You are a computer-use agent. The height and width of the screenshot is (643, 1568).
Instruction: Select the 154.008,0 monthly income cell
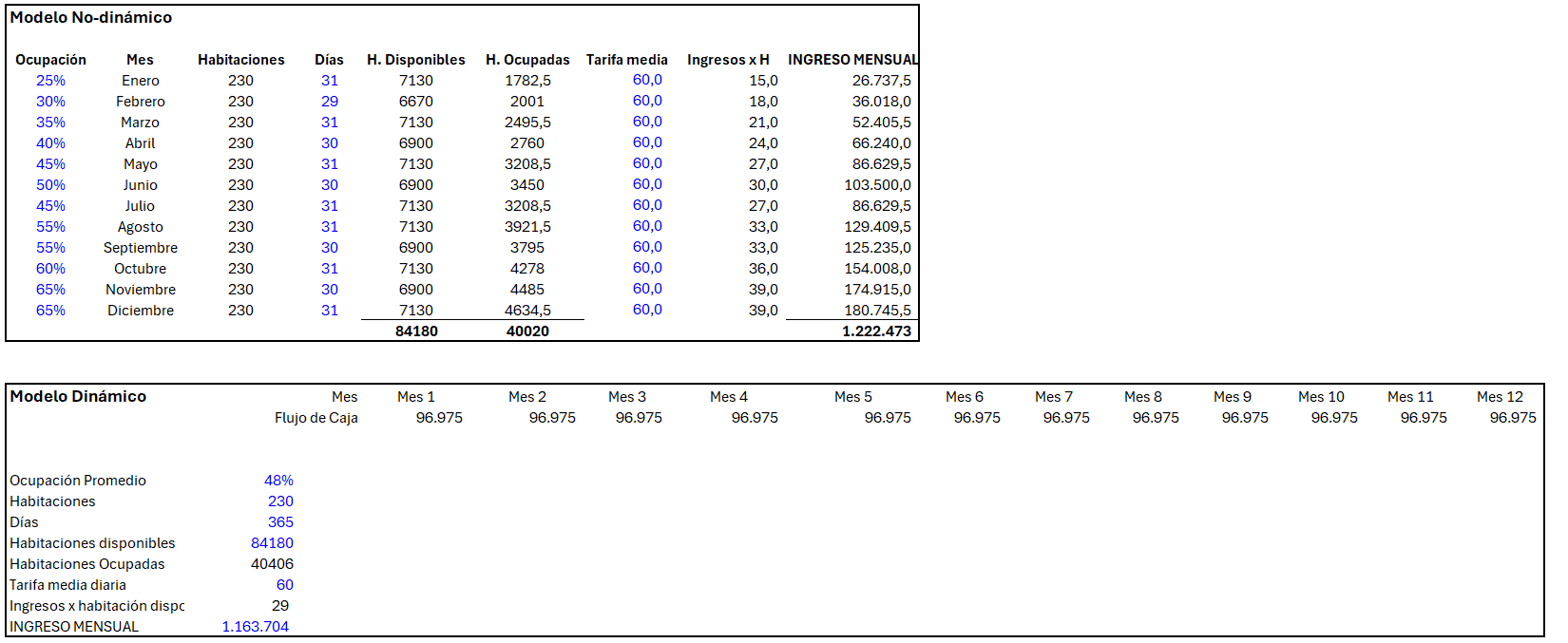(x=877, y=269)
